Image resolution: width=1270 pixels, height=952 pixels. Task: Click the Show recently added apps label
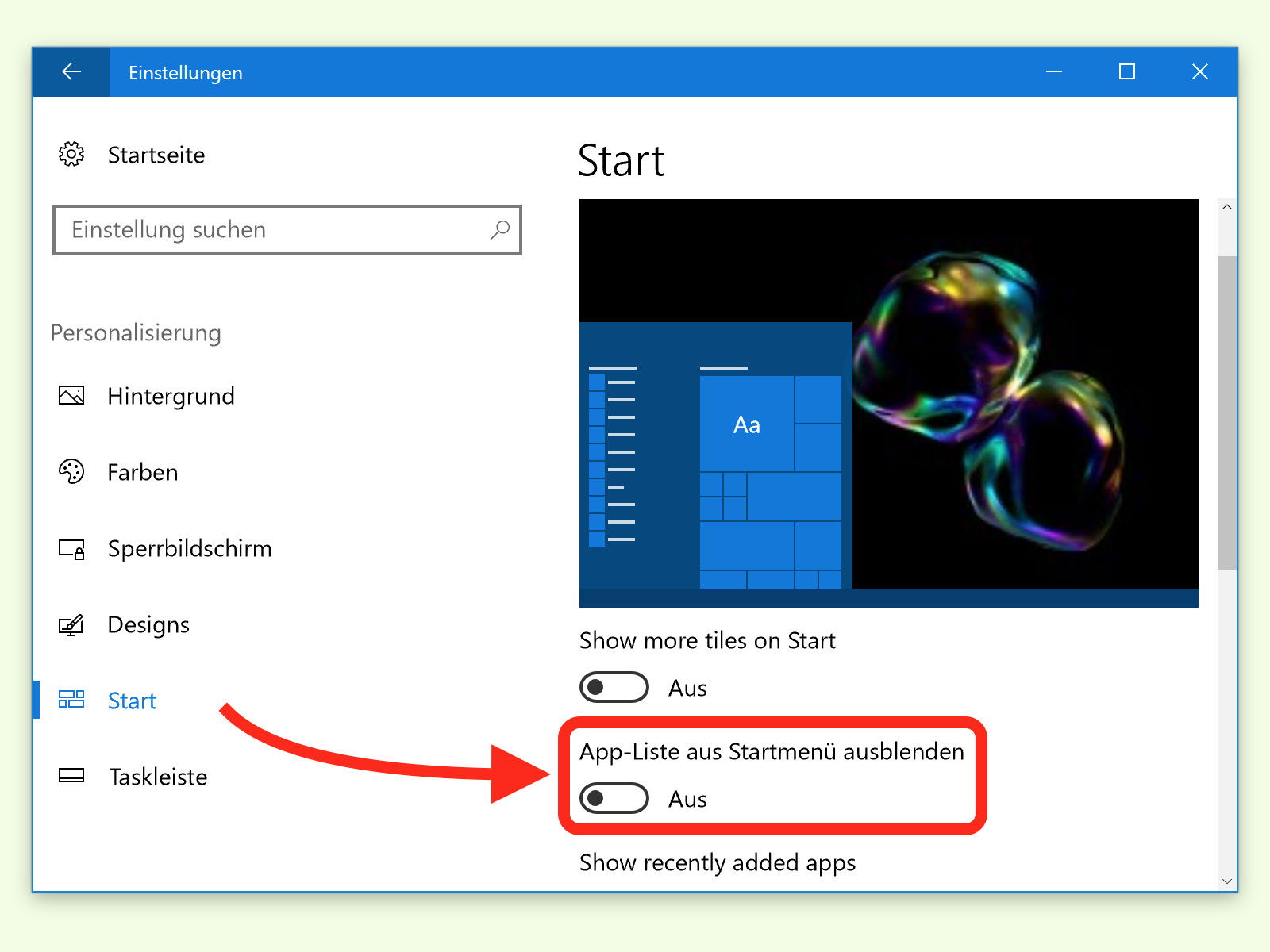coord(718,862)
